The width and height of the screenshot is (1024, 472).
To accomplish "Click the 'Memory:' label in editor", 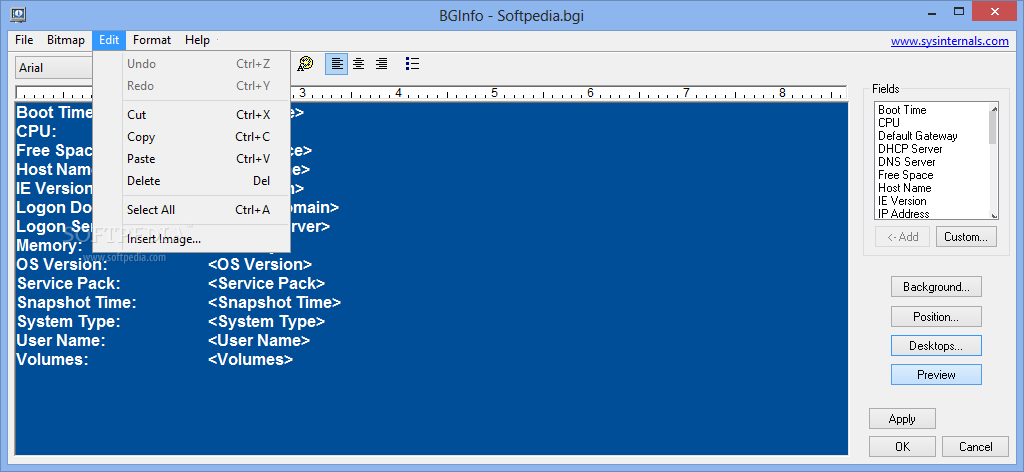I will pyautogui.click(x=50, y=245).
